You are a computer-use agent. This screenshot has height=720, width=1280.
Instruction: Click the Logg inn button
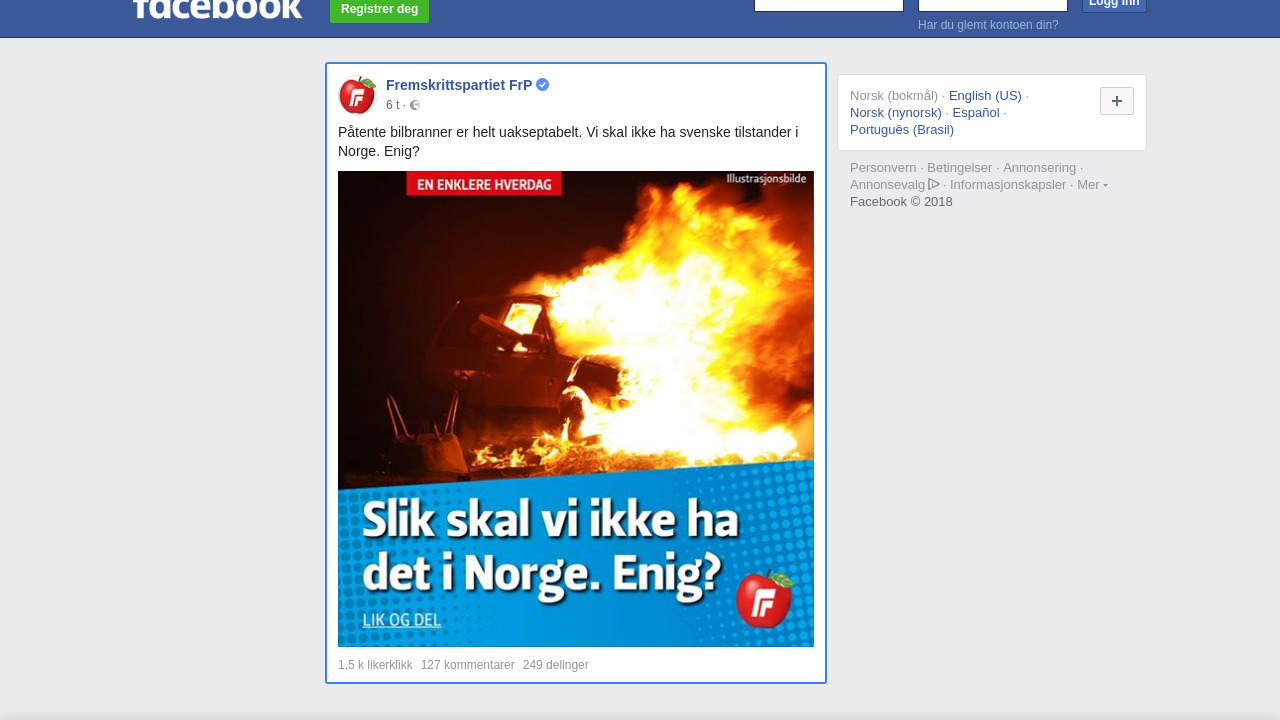[x=1114, y=5]
